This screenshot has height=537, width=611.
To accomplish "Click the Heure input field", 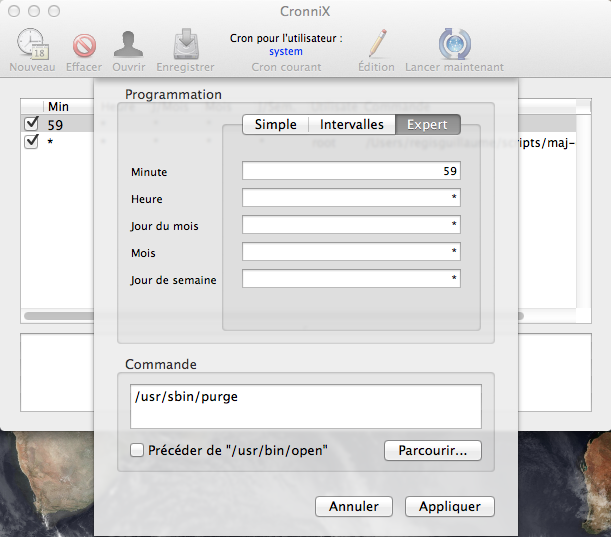I will 351,198.
